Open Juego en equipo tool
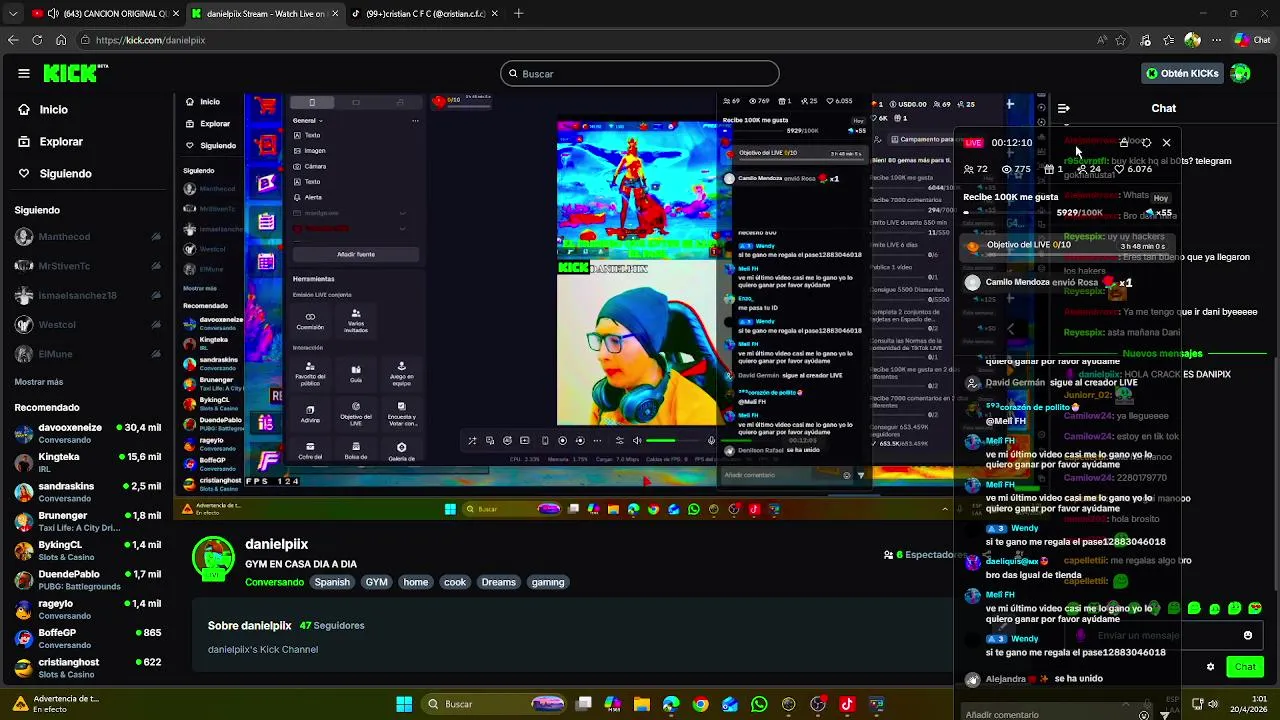The width and height of the screenshot is (1280, 720). 401,372
